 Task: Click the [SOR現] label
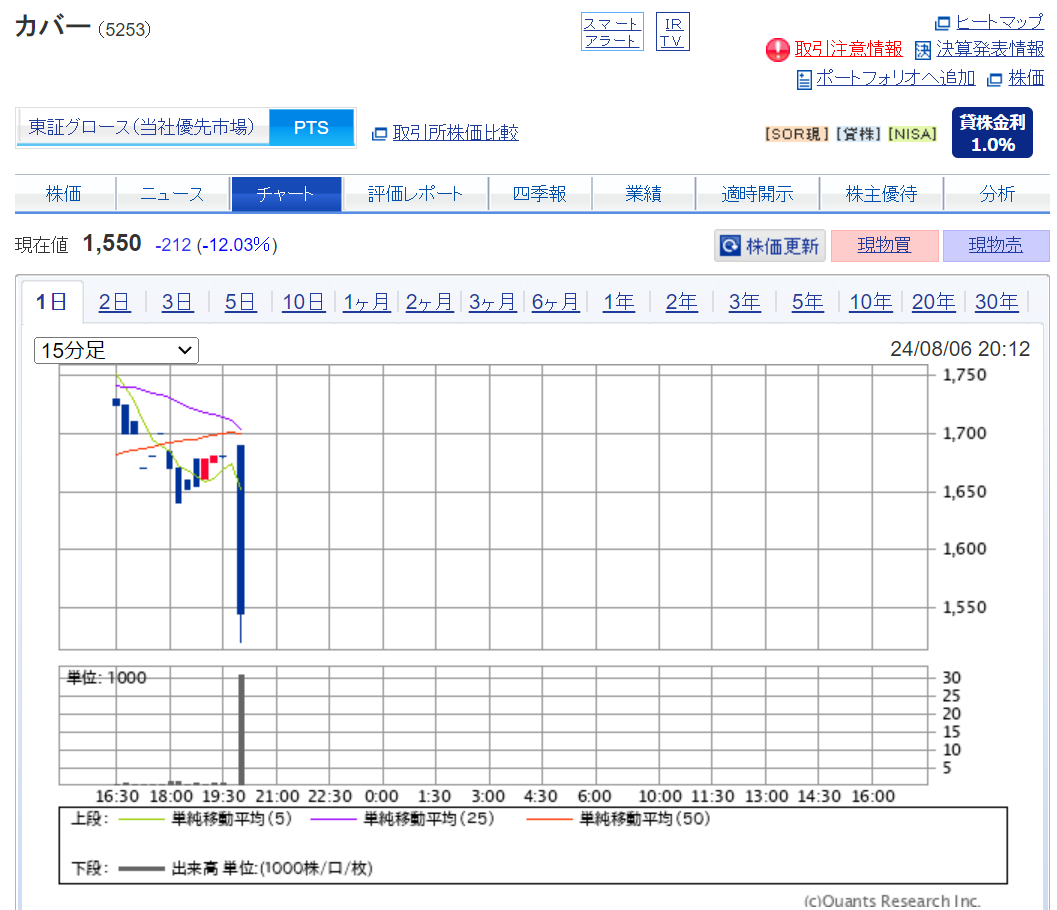[797, 134]
